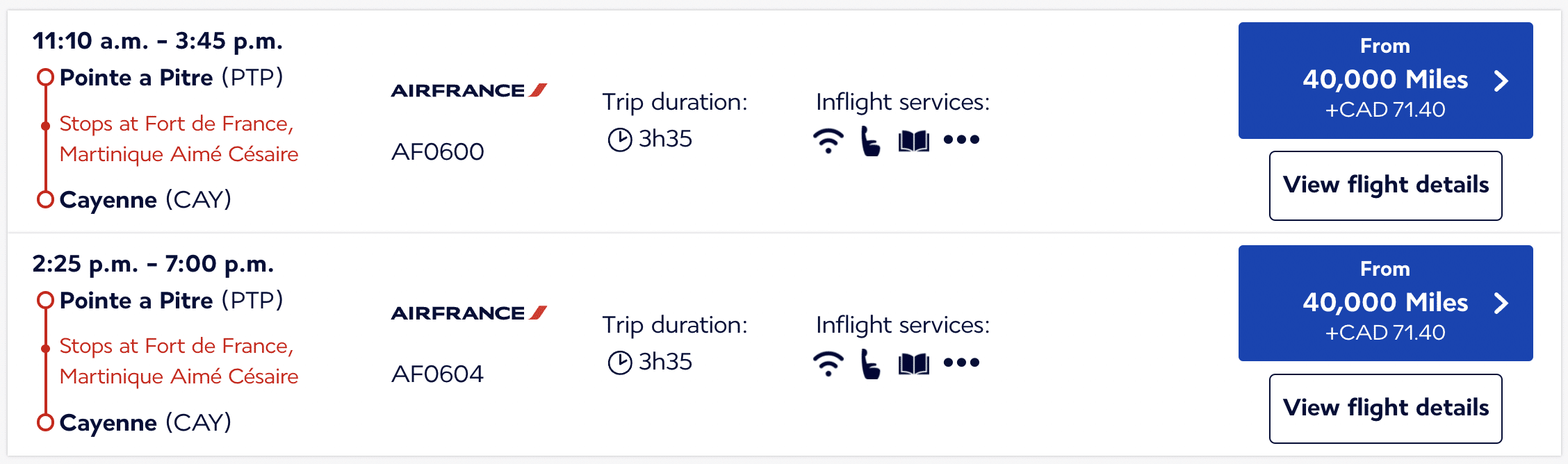Click seat icon for flight AF0600
Image resolution: width=1568 pixels, height=464 pixels.
tap(870, 141)
